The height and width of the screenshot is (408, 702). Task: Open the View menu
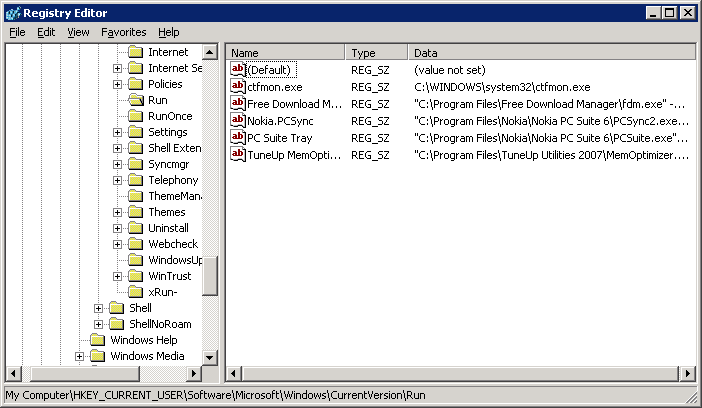[78, 32]
